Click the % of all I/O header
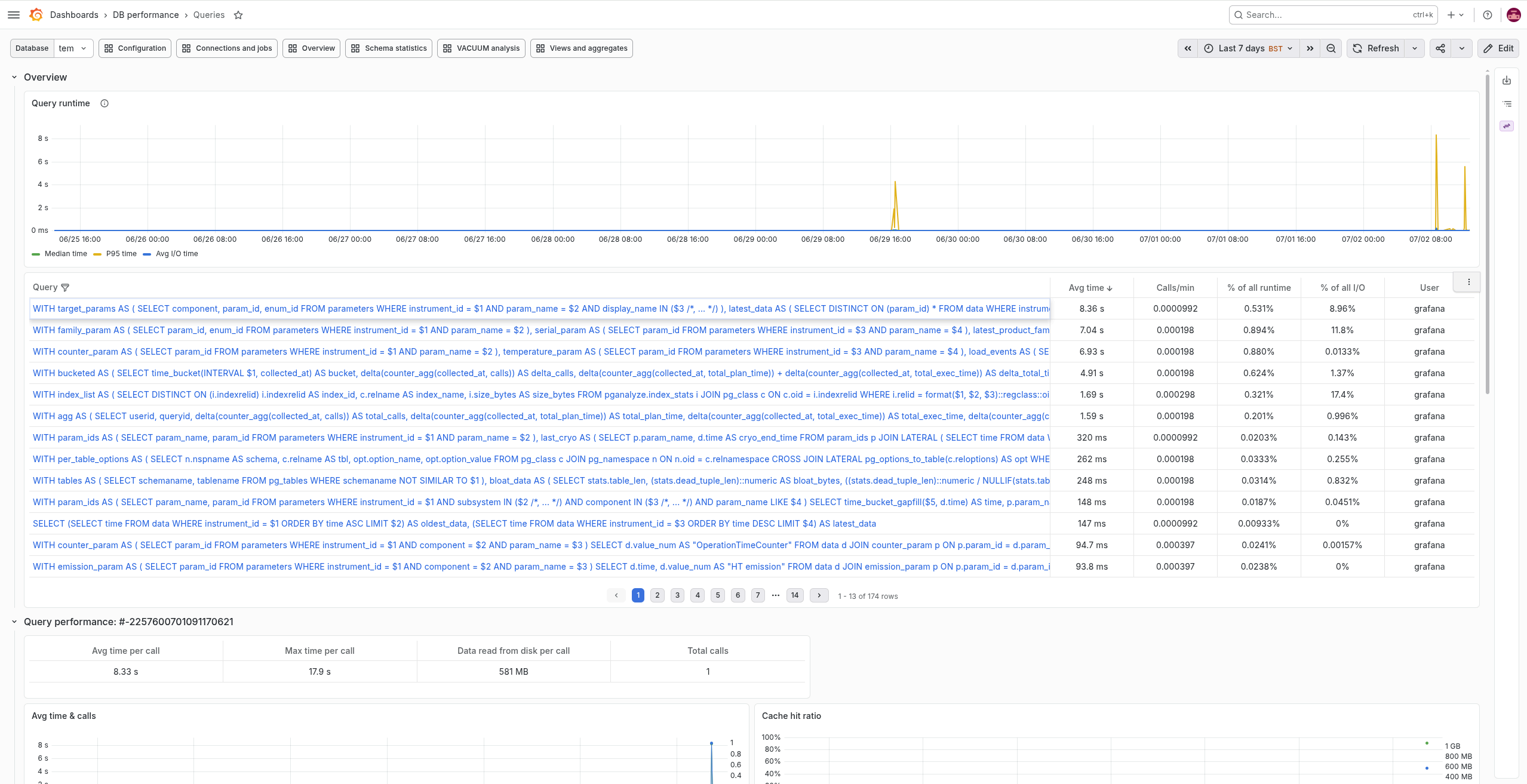 point(1342,288)
